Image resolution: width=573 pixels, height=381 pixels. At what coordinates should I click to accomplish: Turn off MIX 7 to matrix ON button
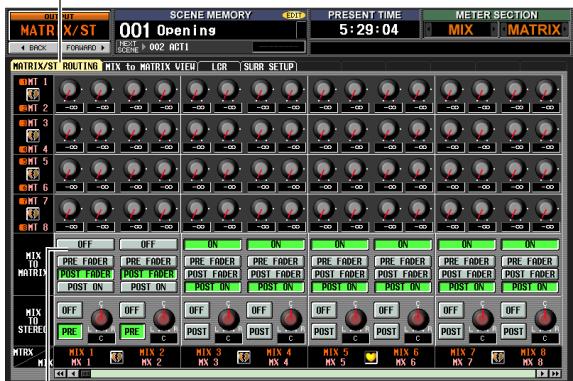click(x=467, y=244)
